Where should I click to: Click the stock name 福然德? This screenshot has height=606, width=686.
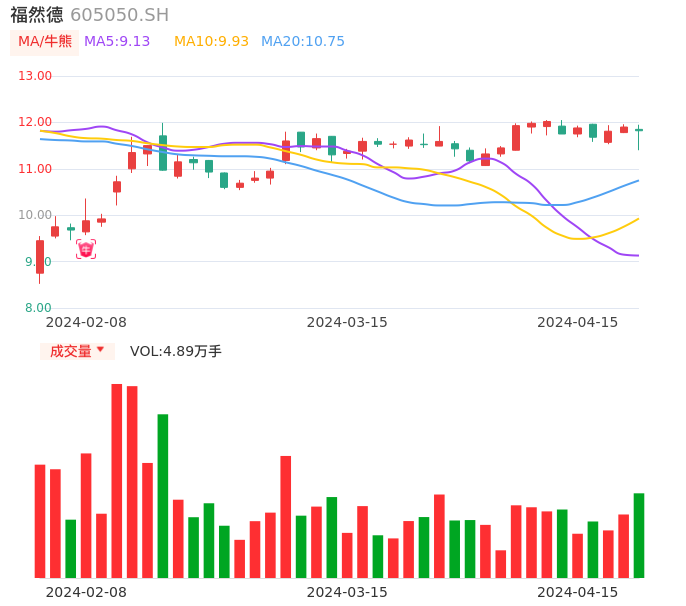click(37, 15)
